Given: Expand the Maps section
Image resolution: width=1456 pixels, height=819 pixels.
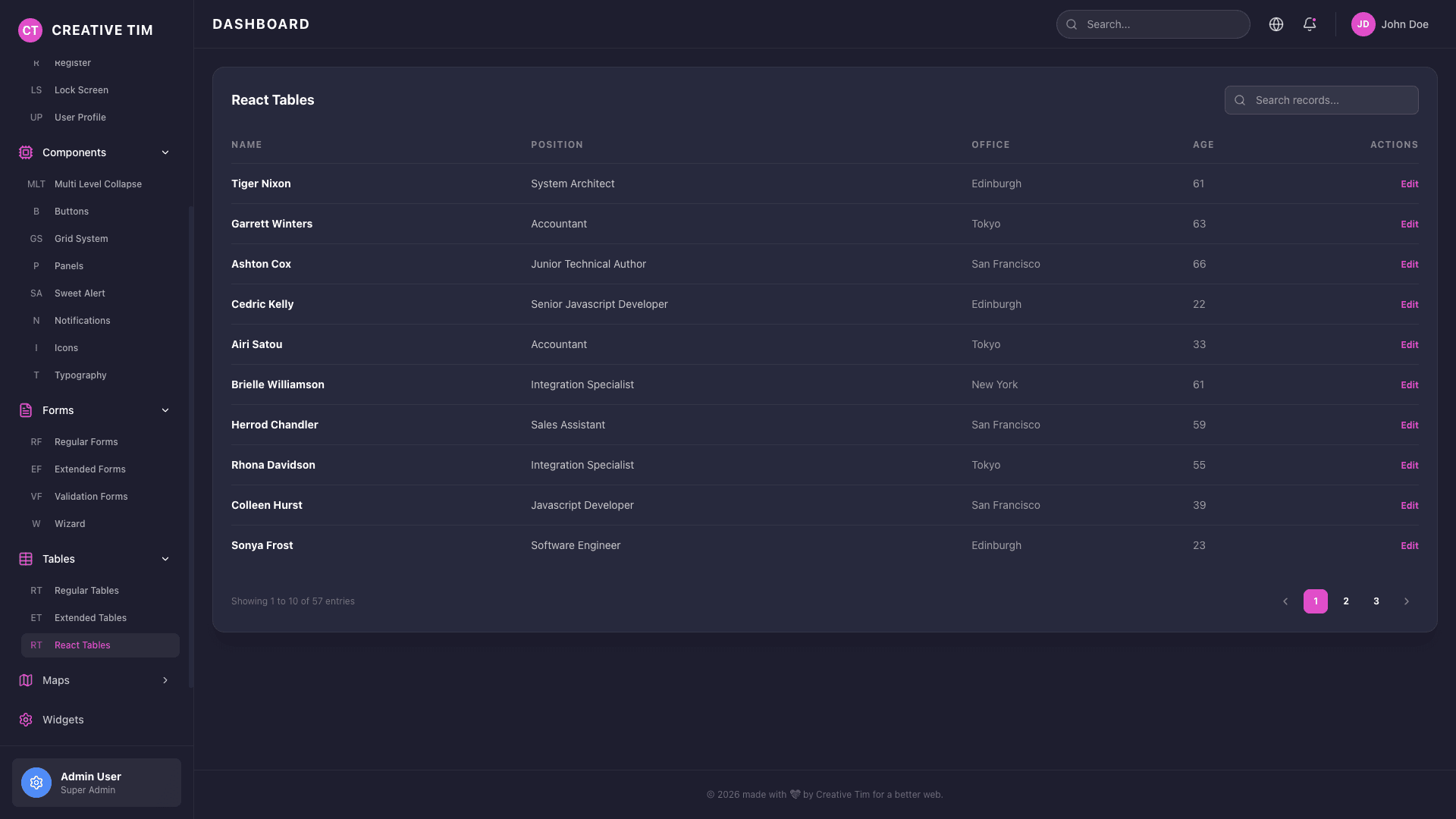Looking at the screenshot, I should pos(165,680).
